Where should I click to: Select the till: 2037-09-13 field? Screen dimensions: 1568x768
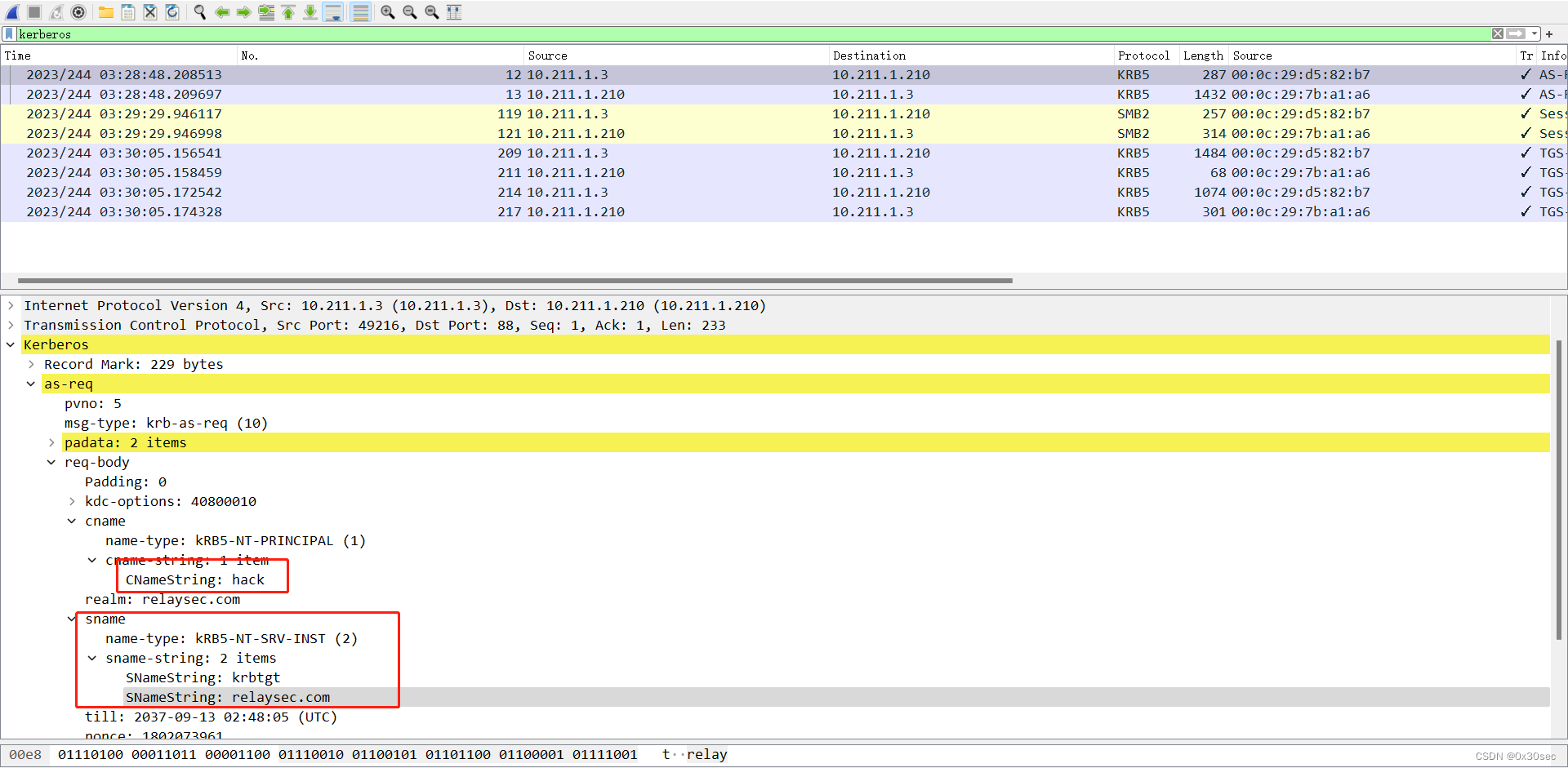tap(211, 717)
